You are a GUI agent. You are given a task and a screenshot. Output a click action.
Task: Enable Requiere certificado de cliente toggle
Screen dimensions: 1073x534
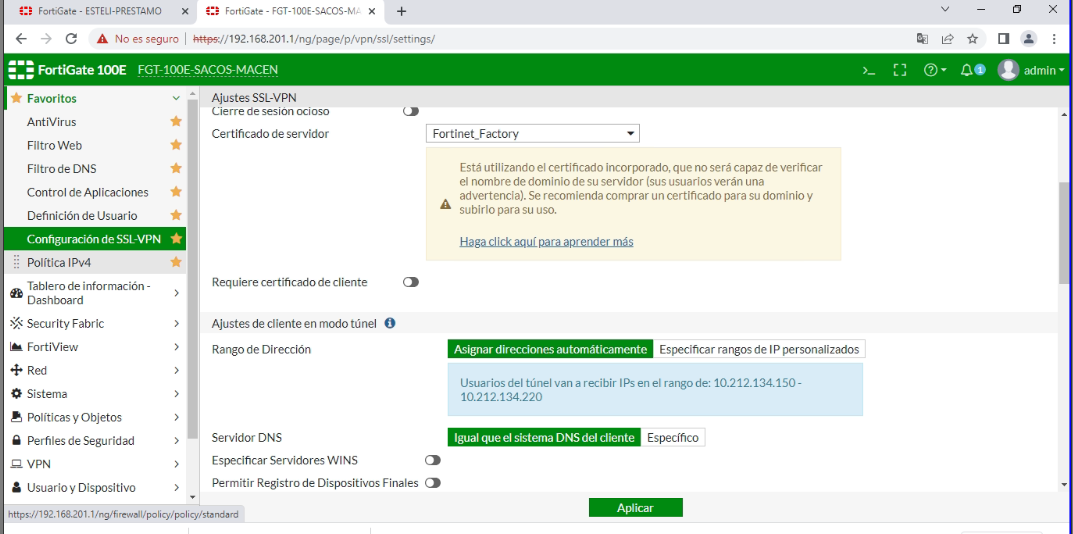410,282
